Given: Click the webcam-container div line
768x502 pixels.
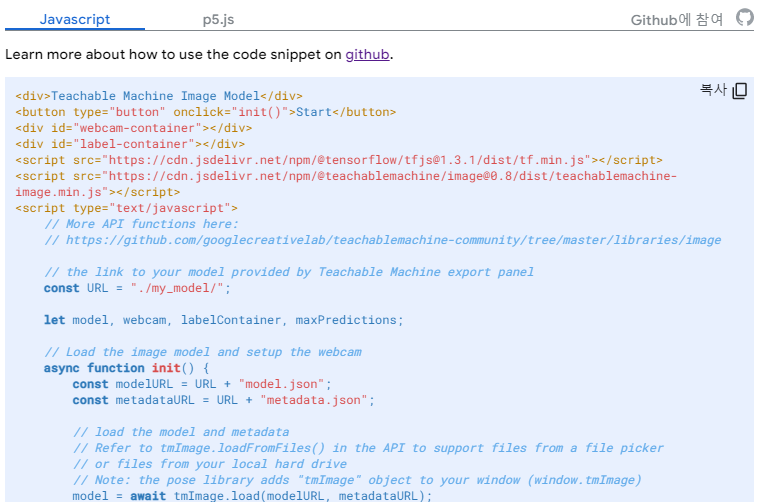Looking at the screenshot, I should coord(133,128).
